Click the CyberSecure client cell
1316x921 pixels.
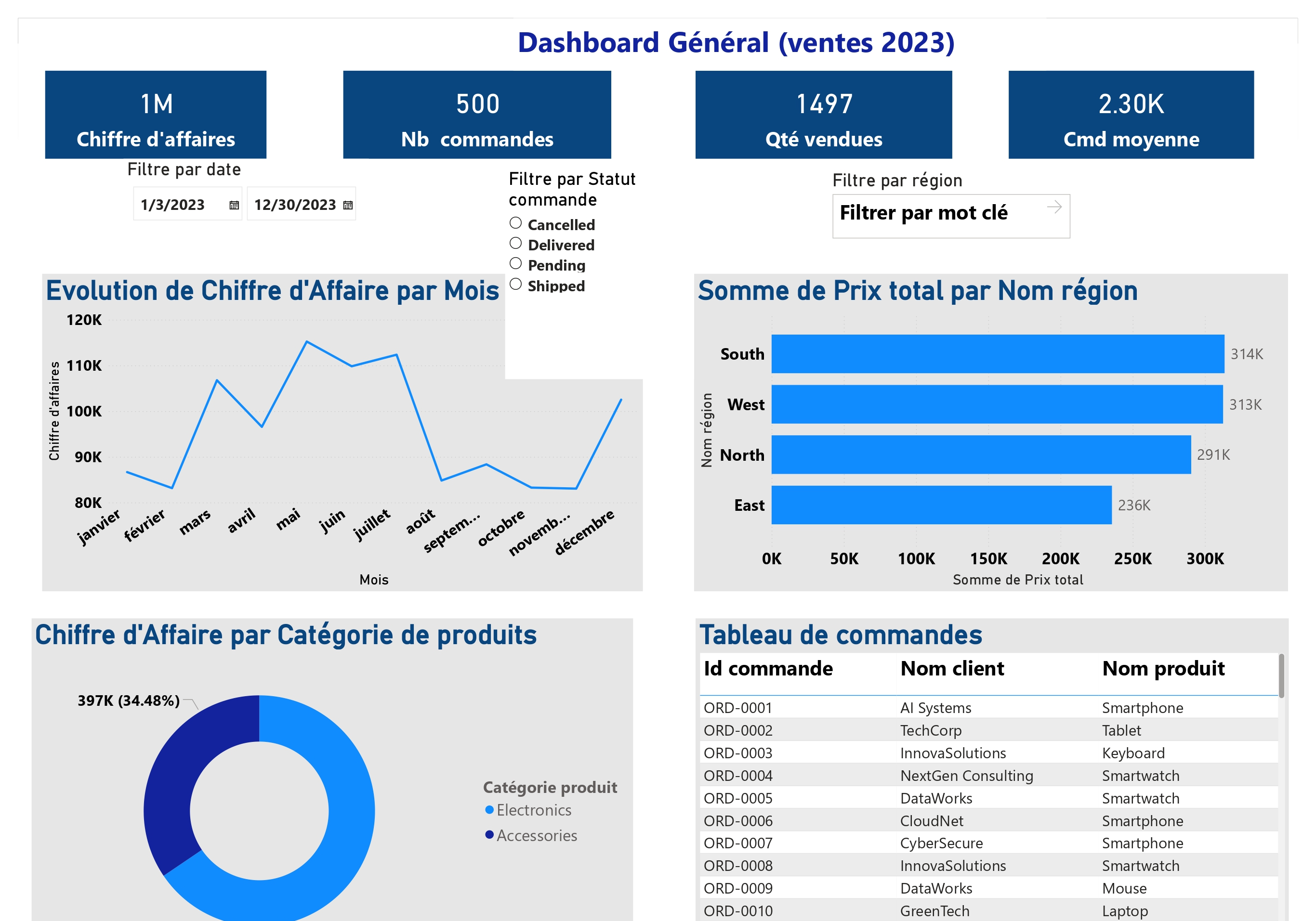(941, 843)
